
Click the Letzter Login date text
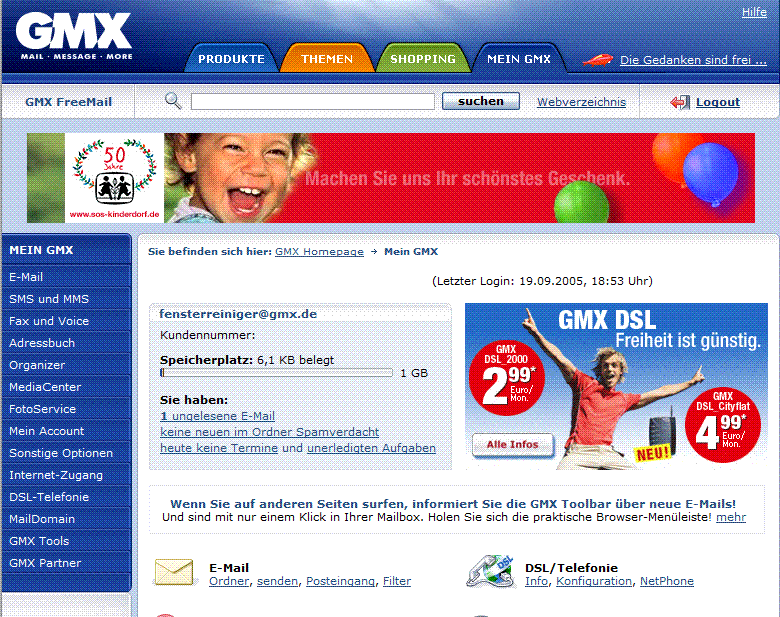(x=542, y=281)
